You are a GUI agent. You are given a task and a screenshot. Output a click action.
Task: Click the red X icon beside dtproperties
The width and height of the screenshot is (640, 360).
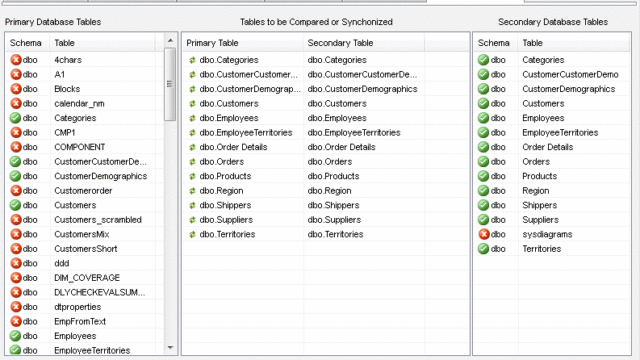coord(16,307)
